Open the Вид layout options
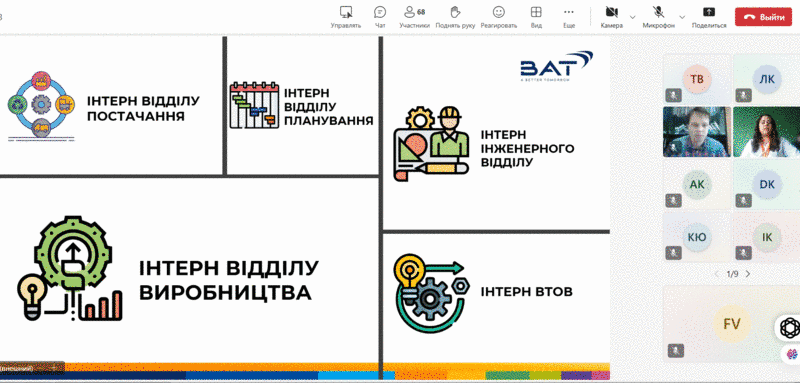This screenshot has height=383, width=800. (x=536, y=17)
